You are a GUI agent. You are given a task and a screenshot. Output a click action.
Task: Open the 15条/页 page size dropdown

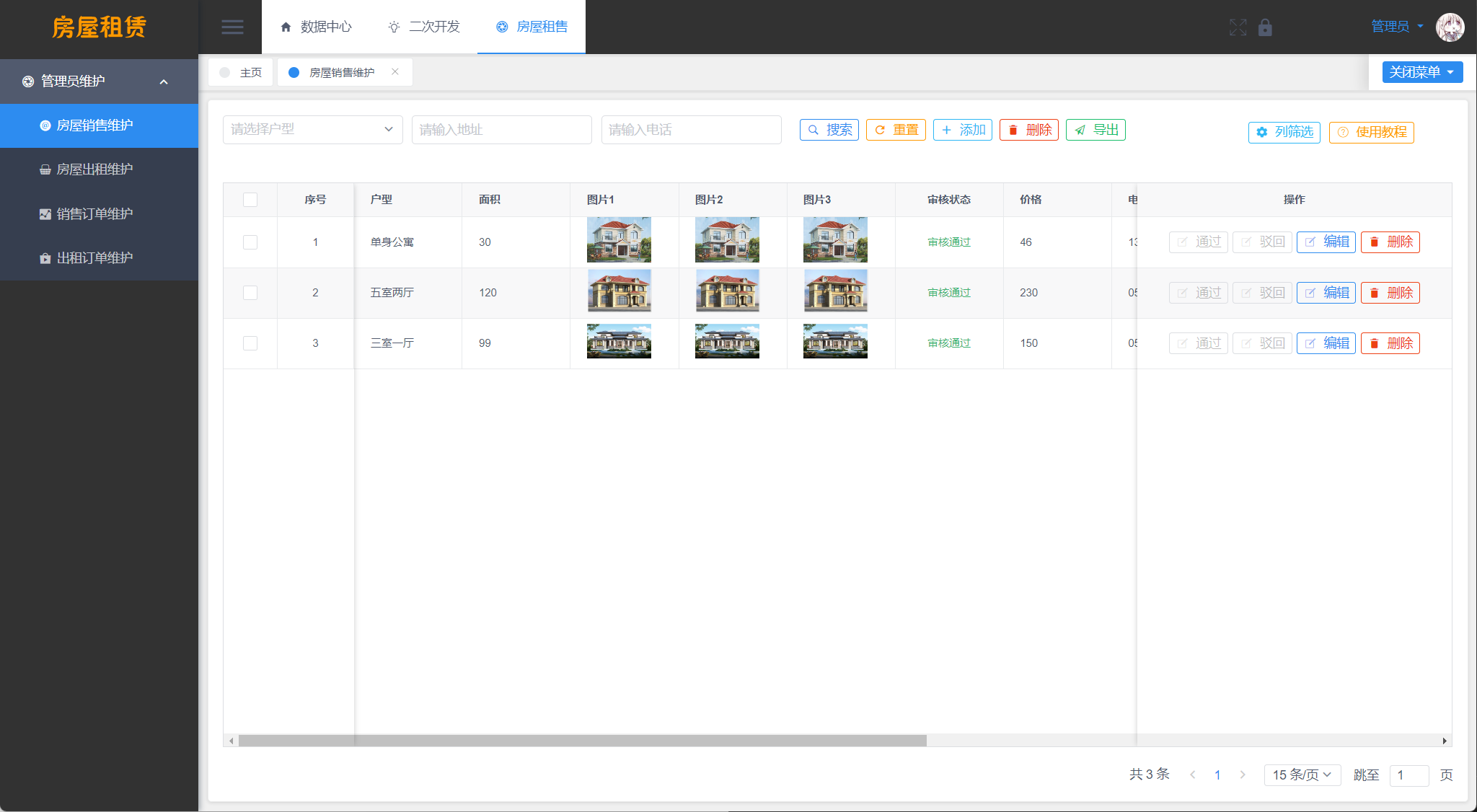coord(1302,775)
